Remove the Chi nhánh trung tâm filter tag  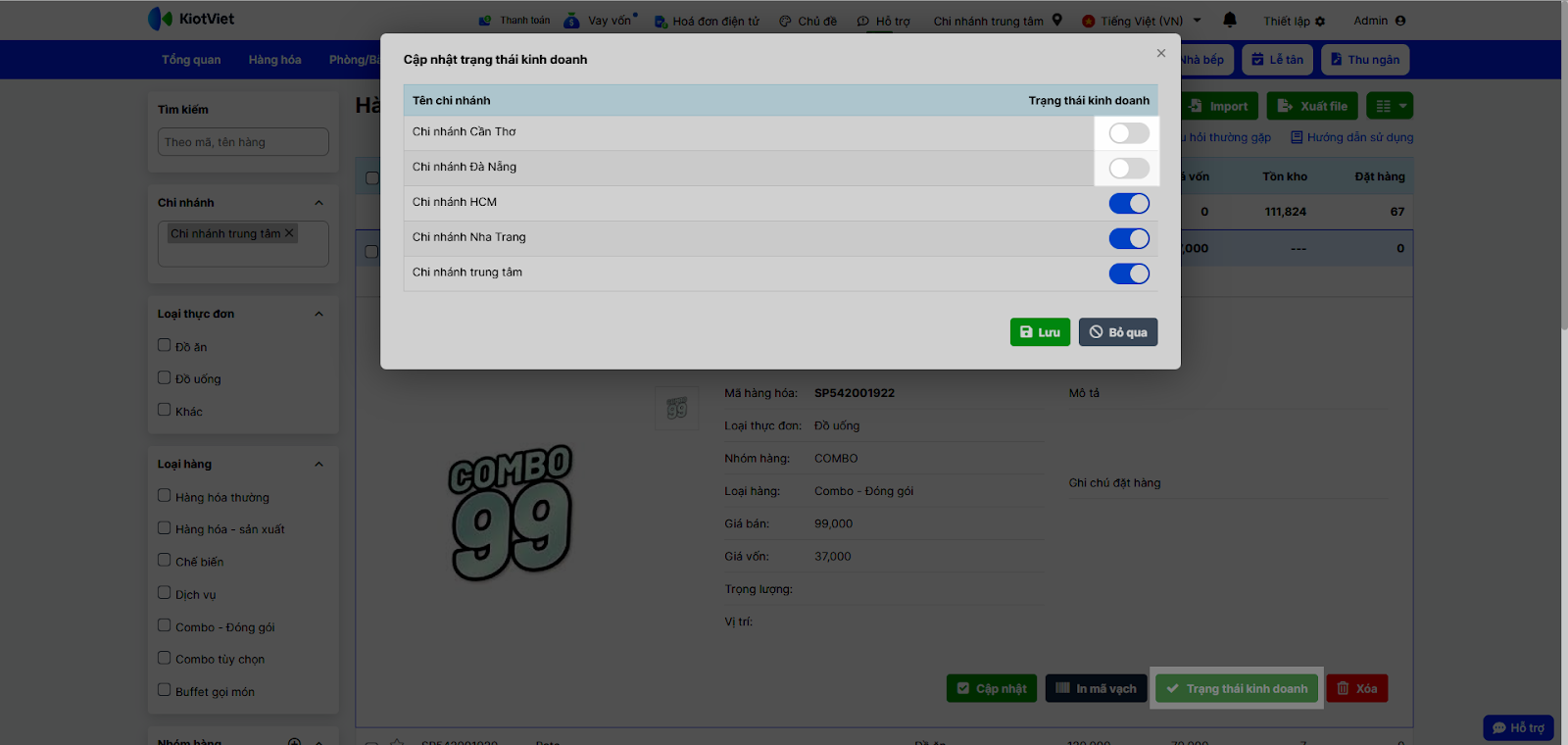pyautogui.click(x=289, y=233)
